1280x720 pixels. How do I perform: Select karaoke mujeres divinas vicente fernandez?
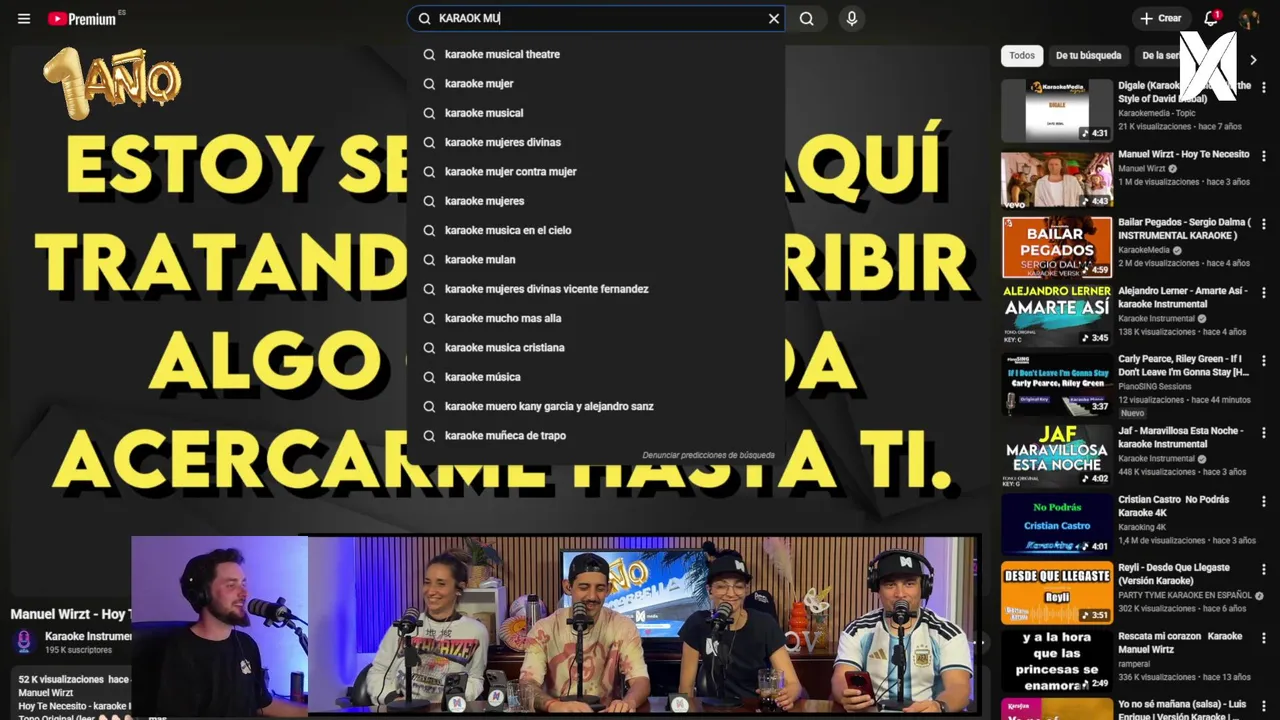coord(596,289)
